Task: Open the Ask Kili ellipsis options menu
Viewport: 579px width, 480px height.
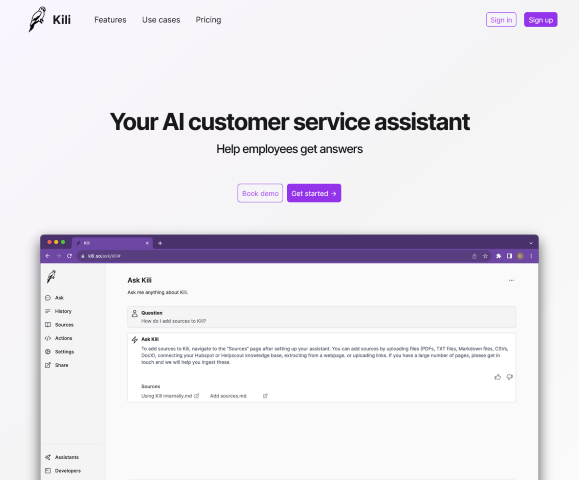Action: pos(511,280)
